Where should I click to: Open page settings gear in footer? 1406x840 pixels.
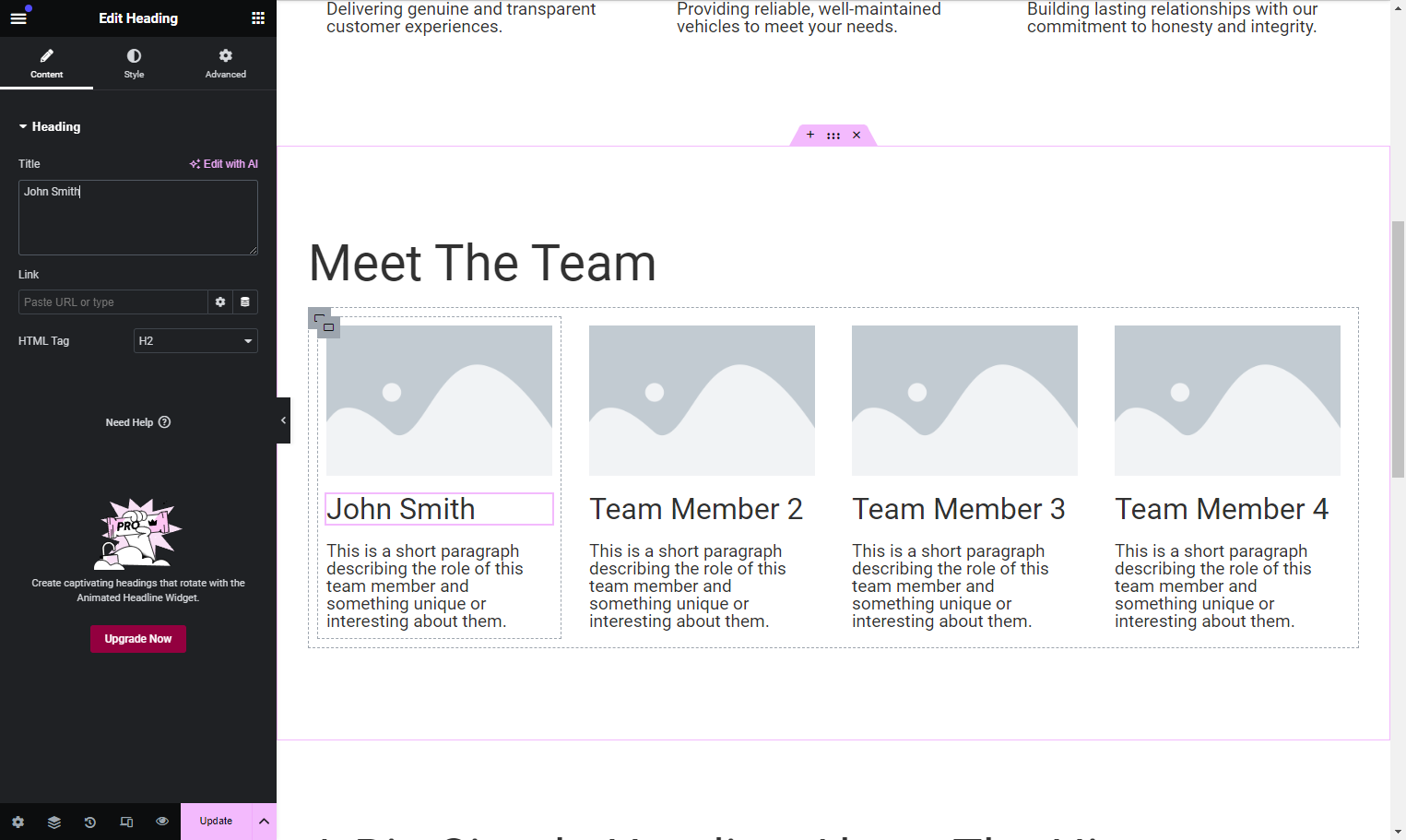click(x=18, y=822)
